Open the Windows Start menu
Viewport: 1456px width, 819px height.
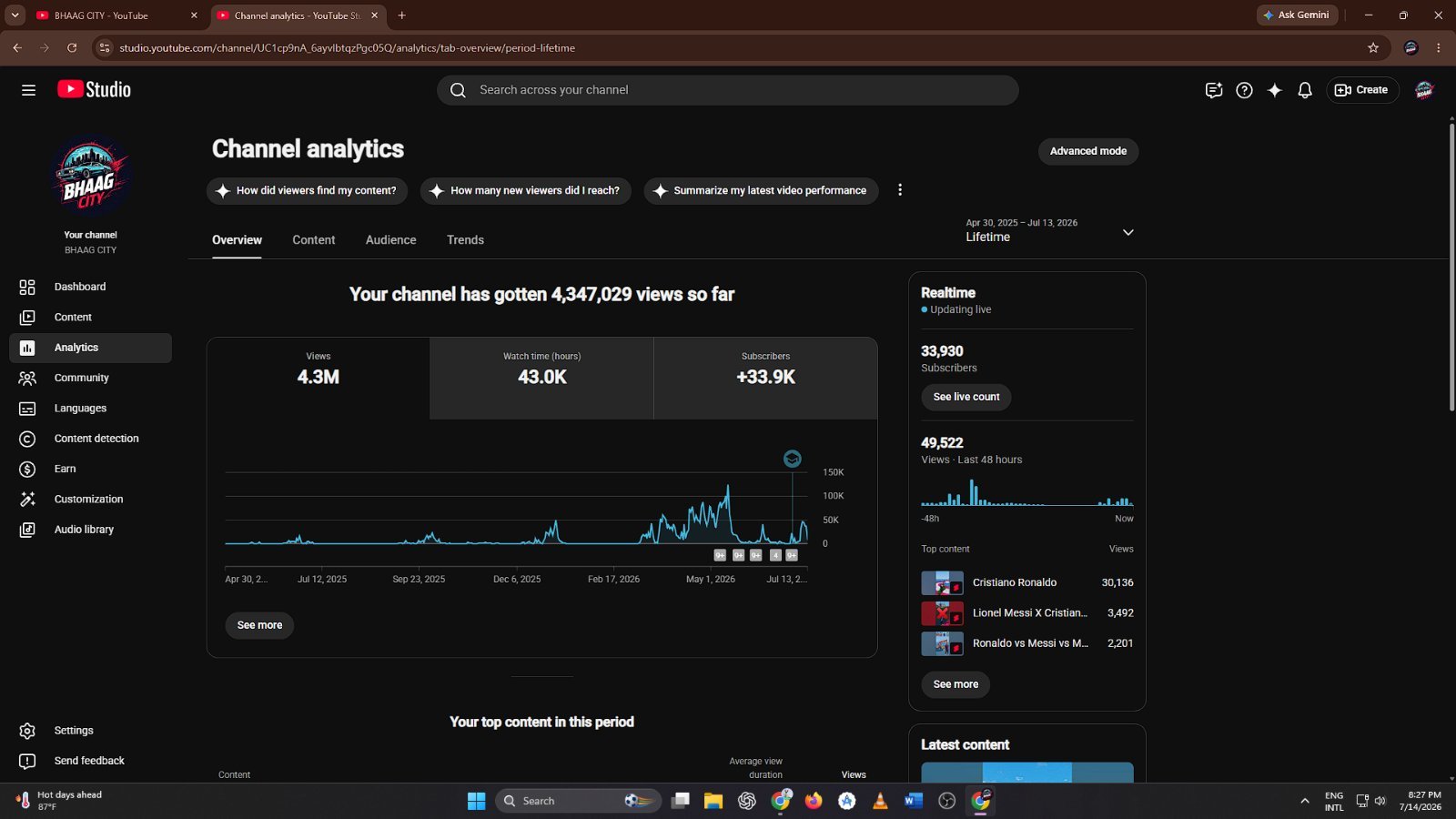pyautogui.click(x=476, y=801)
